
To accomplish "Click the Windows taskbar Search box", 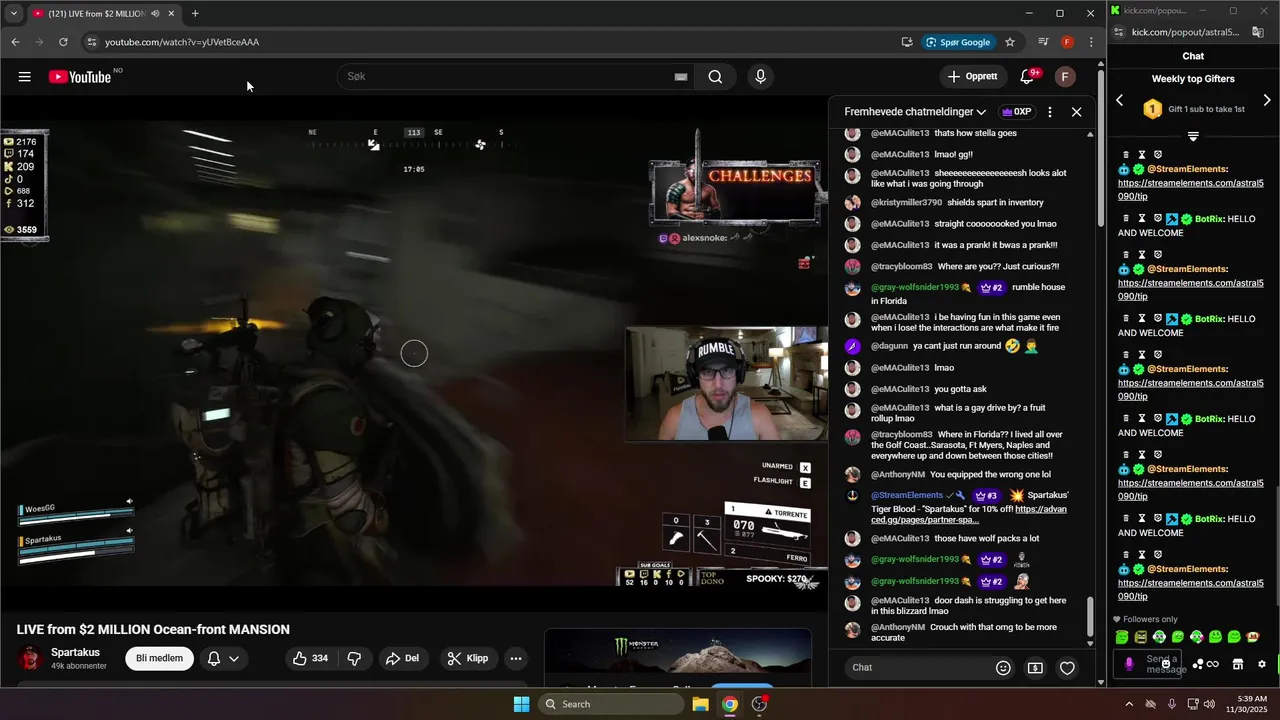I will click(610, 704).
